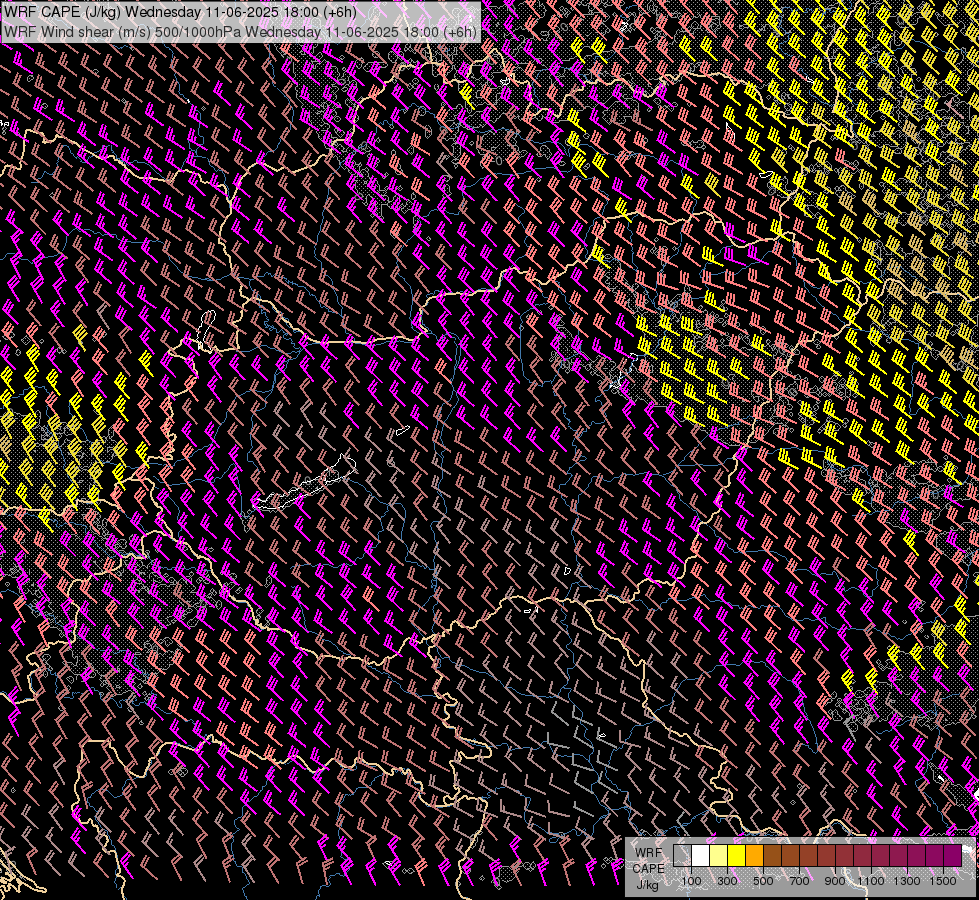The image size is (979, 900).
Task: Click the bright yellow CAPE legend swatch
Action: [x=737, y=856]
